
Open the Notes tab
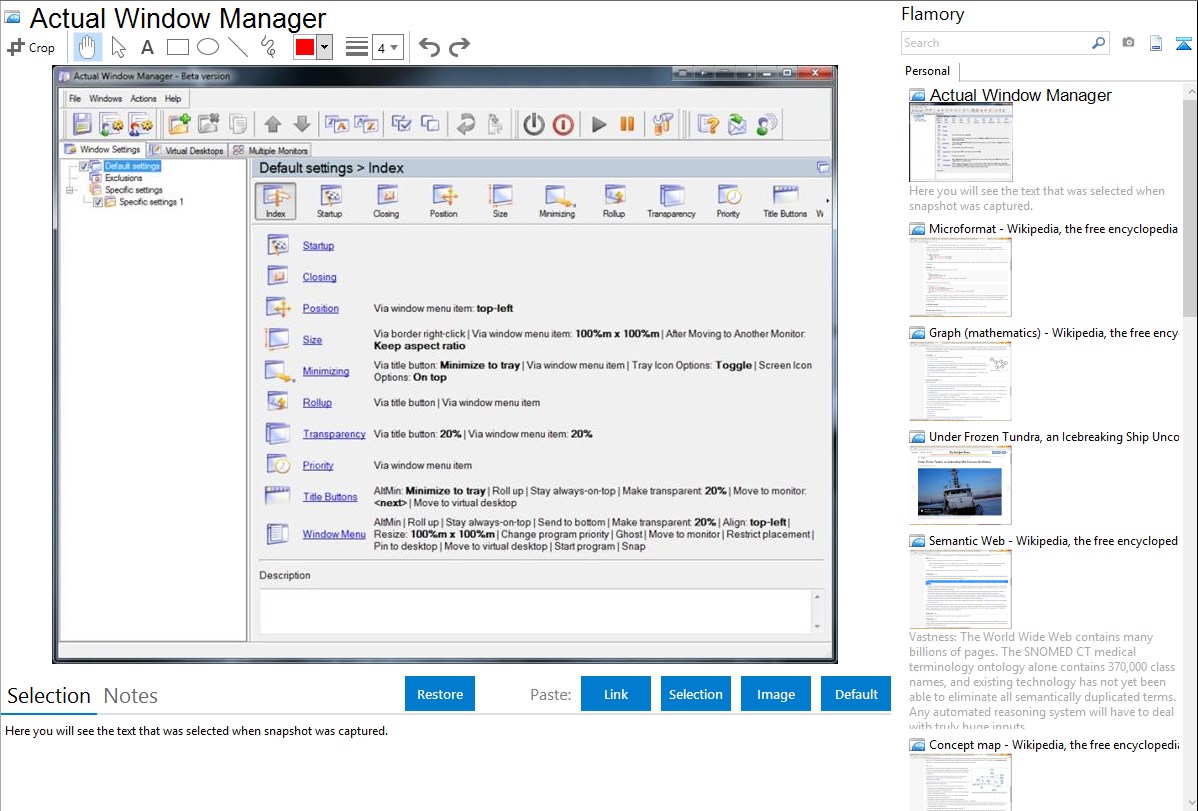point(131,696)
